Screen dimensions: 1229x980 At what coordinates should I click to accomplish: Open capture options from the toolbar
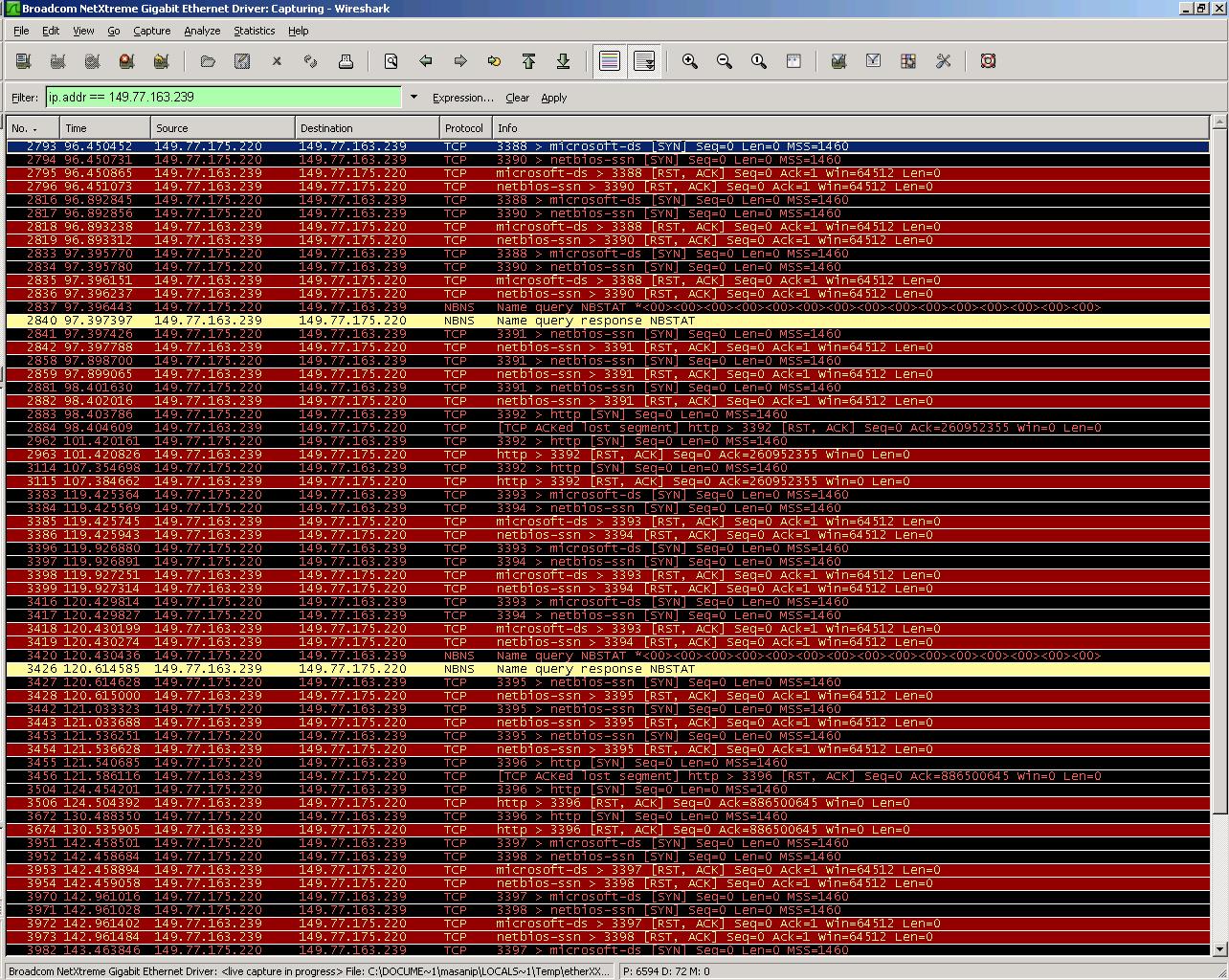pos(58,61)
